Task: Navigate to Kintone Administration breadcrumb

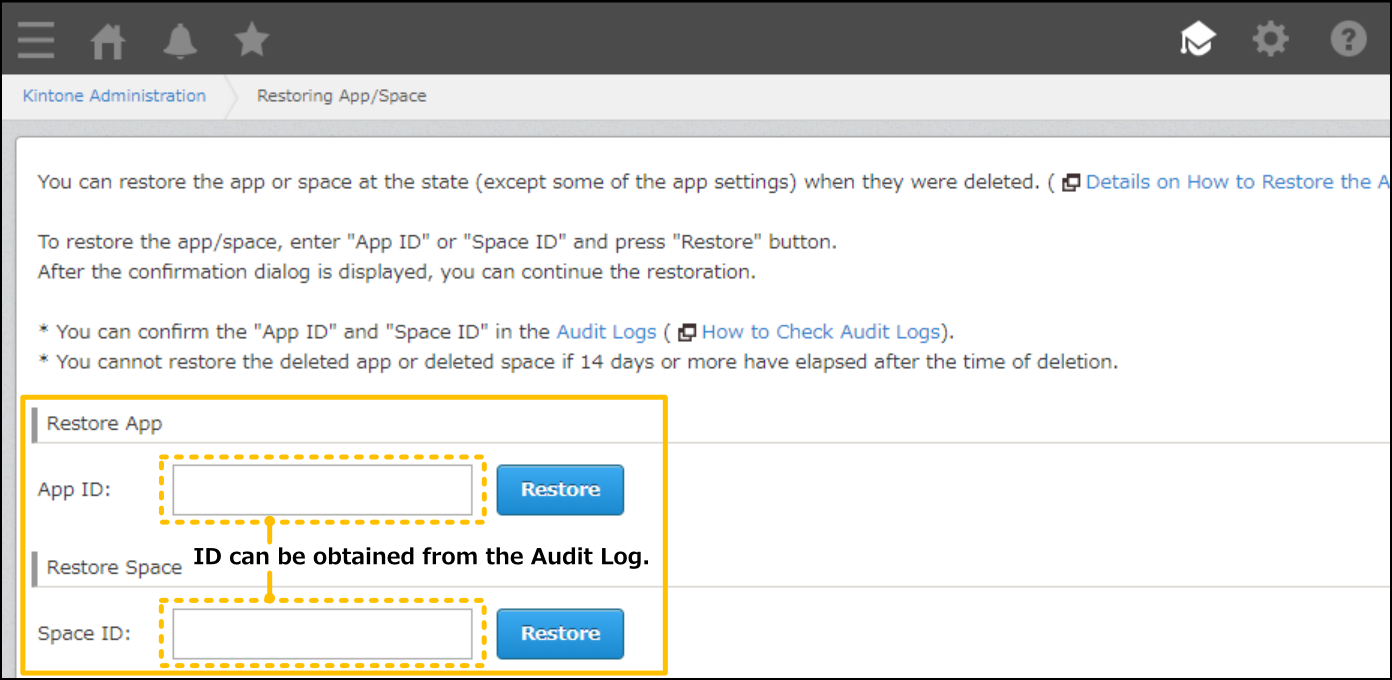Action: coord(114,96)
